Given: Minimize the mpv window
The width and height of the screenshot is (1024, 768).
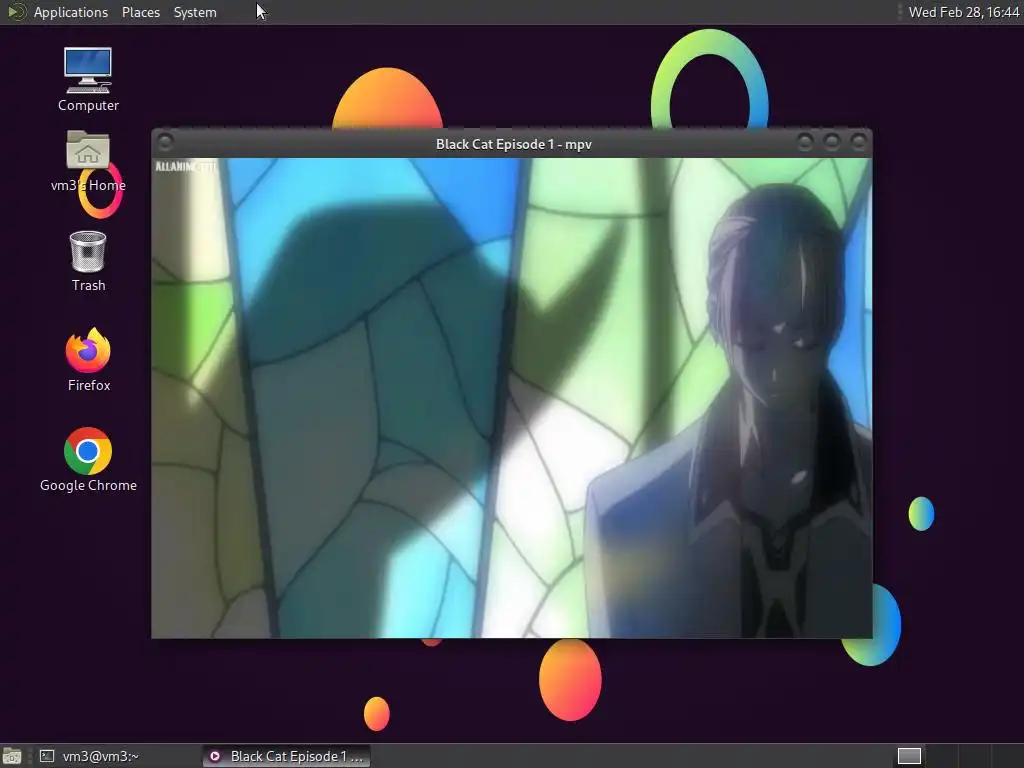Looking at the screenshot, I should click(x=805, y=142).
